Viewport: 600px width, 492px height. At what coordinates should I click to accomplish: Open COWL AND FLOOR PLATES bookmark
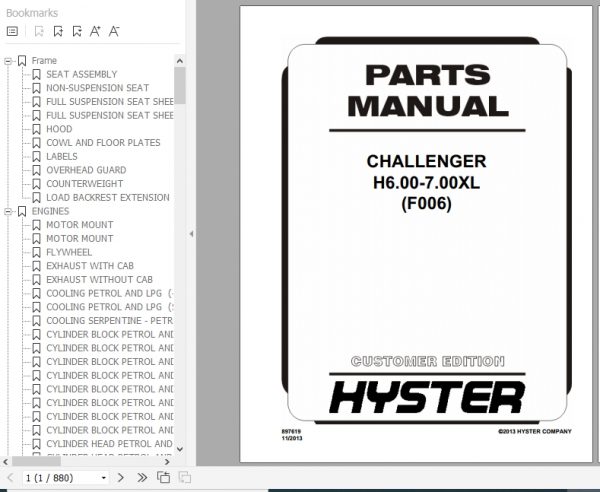coord(103,143)
